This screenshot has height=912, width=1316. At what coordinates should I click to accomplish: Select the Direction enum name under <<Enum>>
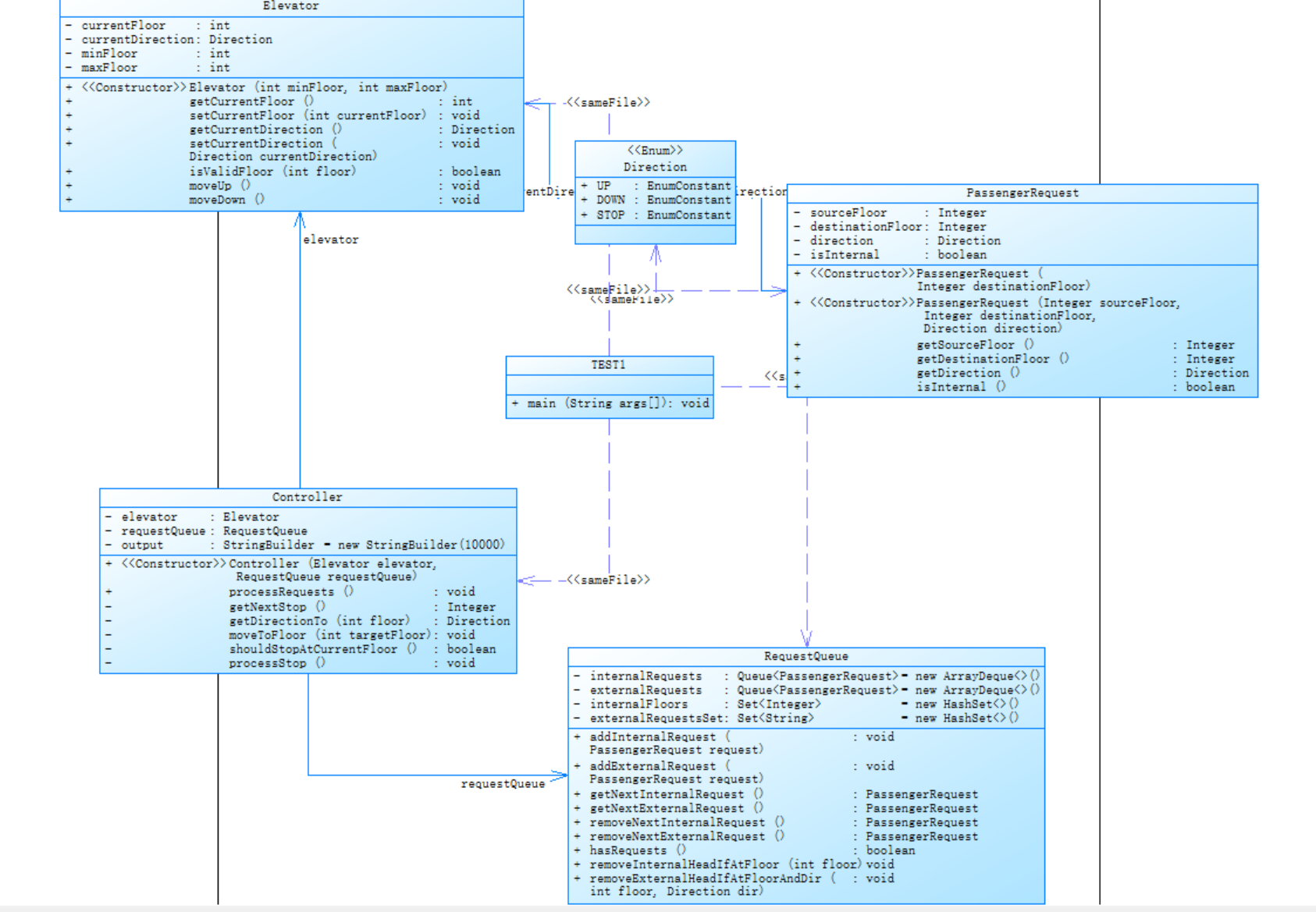click(x=655, y=167)
